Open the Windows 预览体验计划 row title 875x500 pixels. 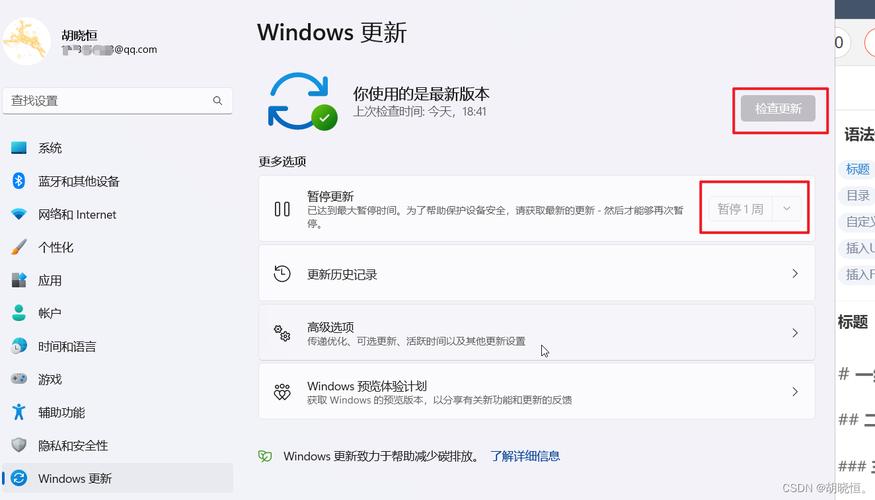(367, 386)
